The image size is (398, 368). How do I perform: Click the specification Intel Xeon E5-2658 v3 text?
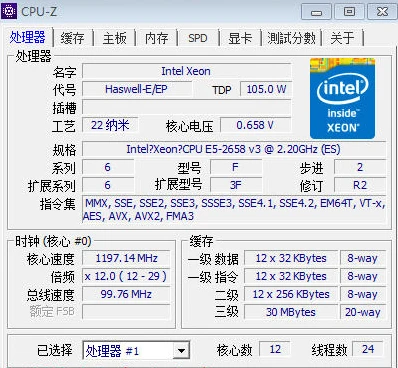pos(233,149)
